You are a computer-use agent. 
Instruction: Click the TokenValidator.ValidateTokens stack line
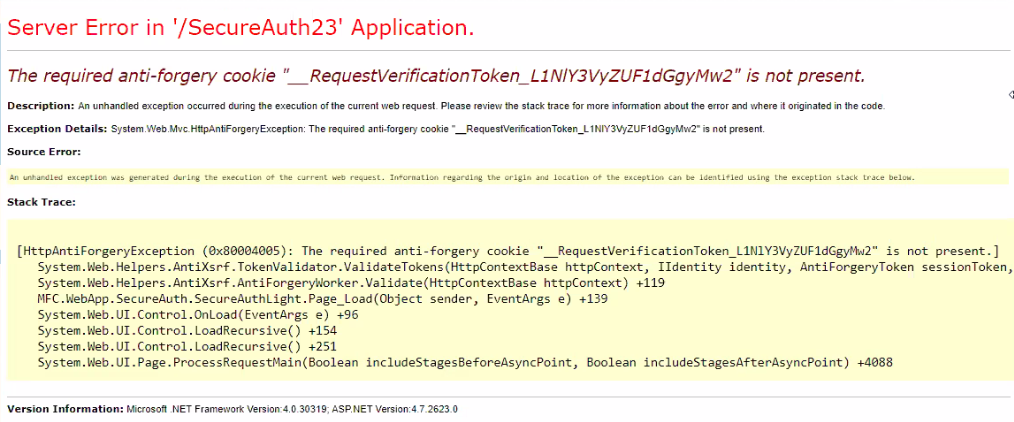point(525,266)
